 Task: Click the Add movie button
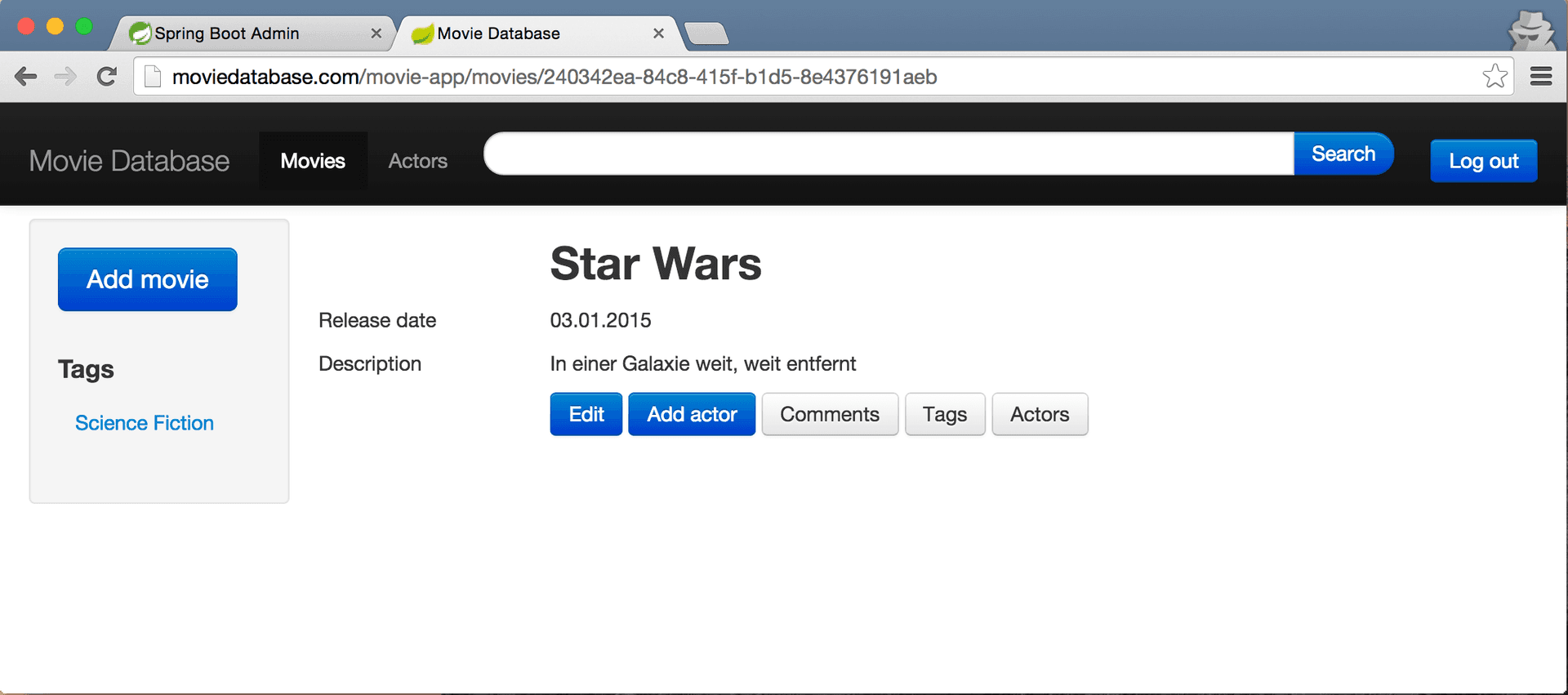148,279
